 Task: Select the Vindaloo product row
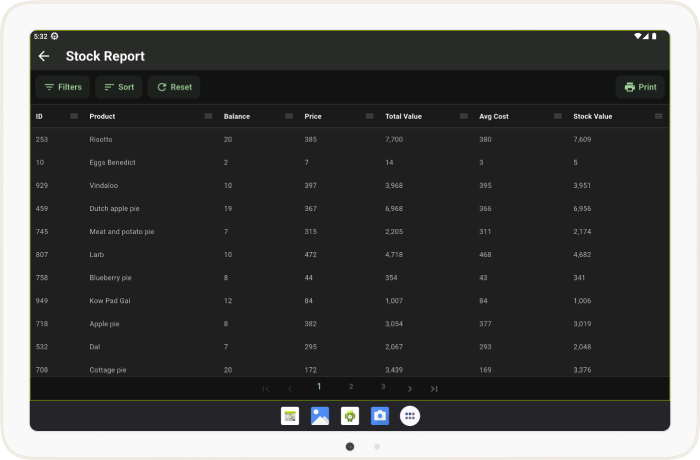pyautogui.click(x=350, y=185)
